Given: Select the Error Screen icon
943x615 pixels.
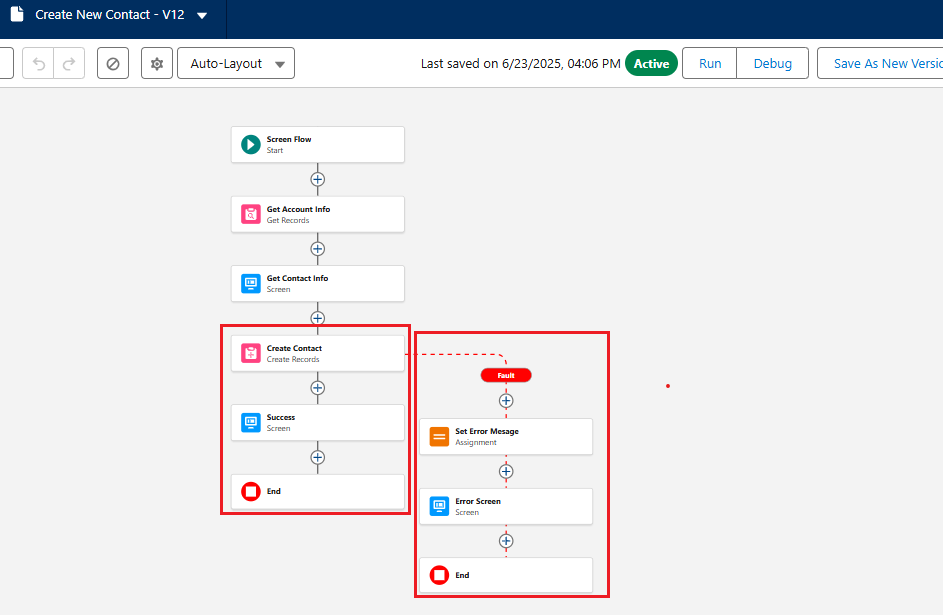Looking at the screenshot, I should coord(439,506).
